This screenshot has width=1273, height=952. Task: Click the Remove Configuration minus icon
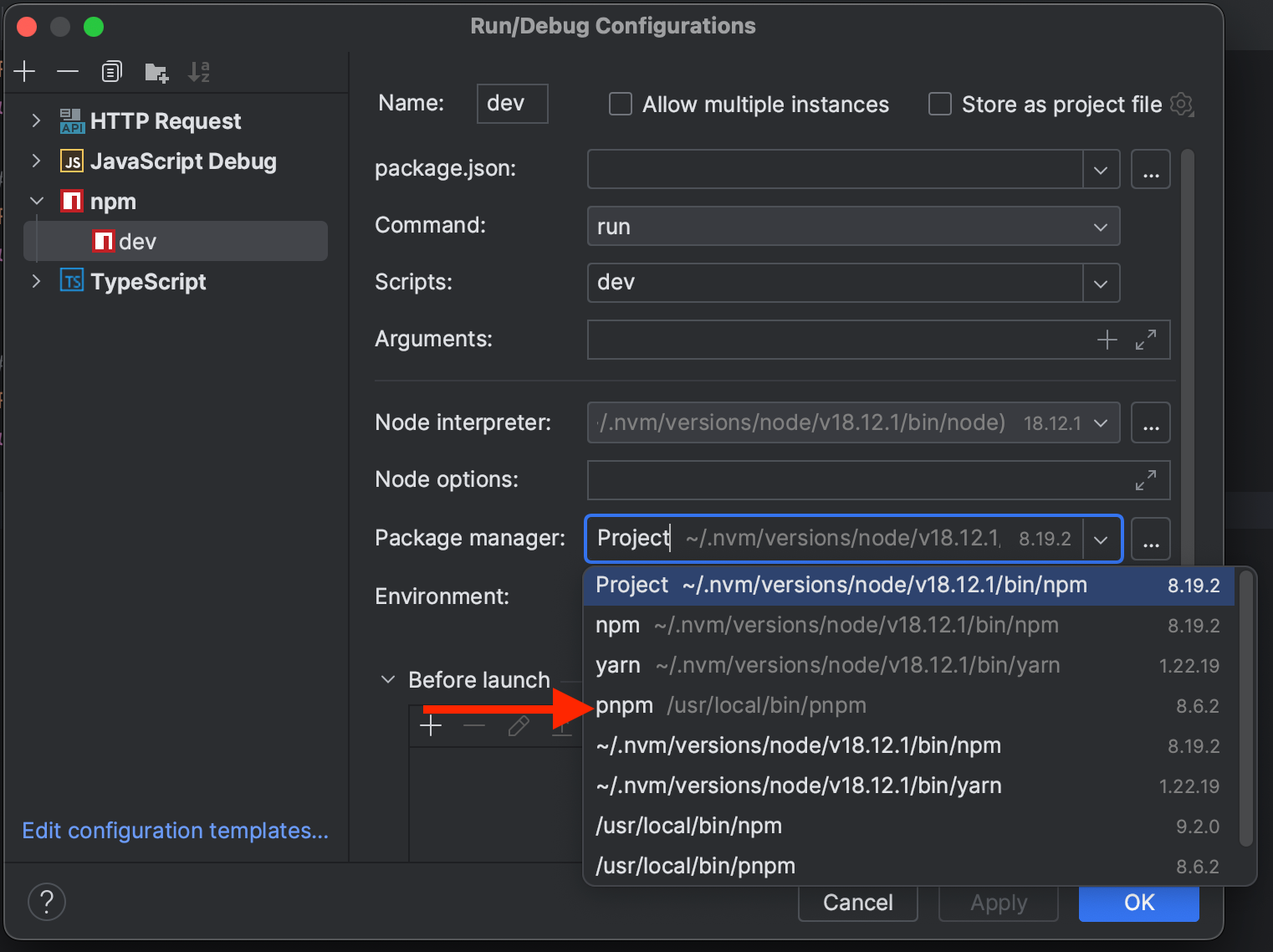point(68,72)
